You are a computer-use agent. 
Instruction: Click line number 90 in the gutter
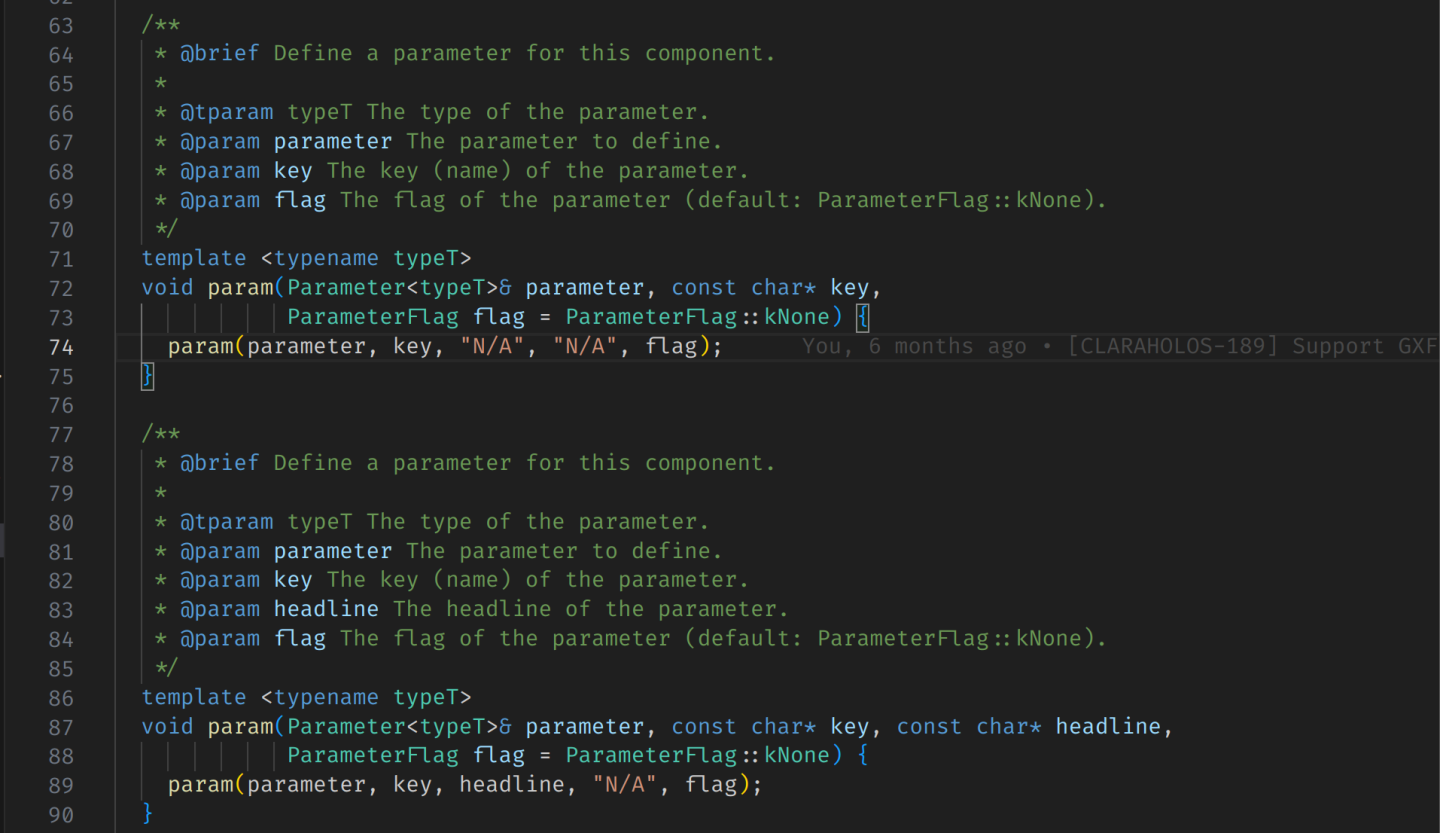(x=61, y=815)
